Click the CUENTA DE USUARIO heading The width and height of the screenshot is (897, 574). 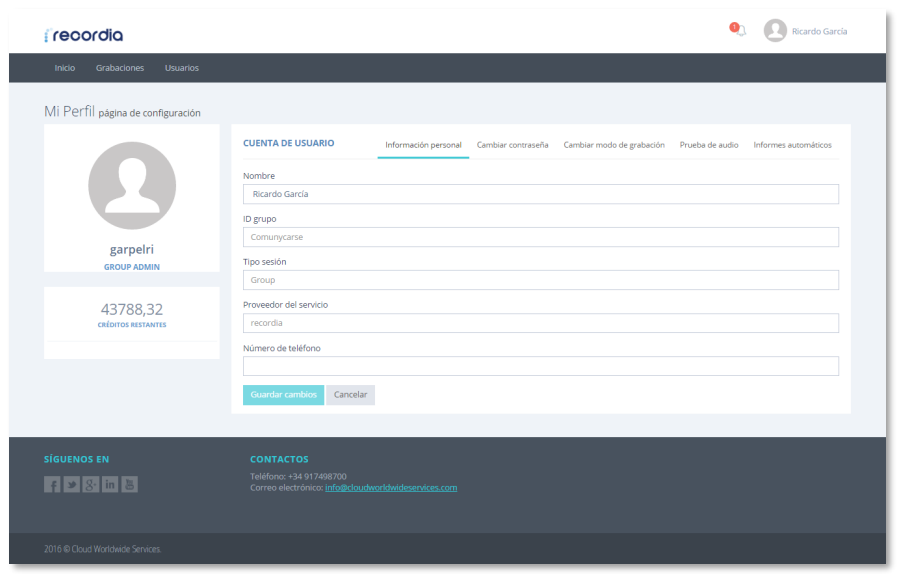pos(289,143)
